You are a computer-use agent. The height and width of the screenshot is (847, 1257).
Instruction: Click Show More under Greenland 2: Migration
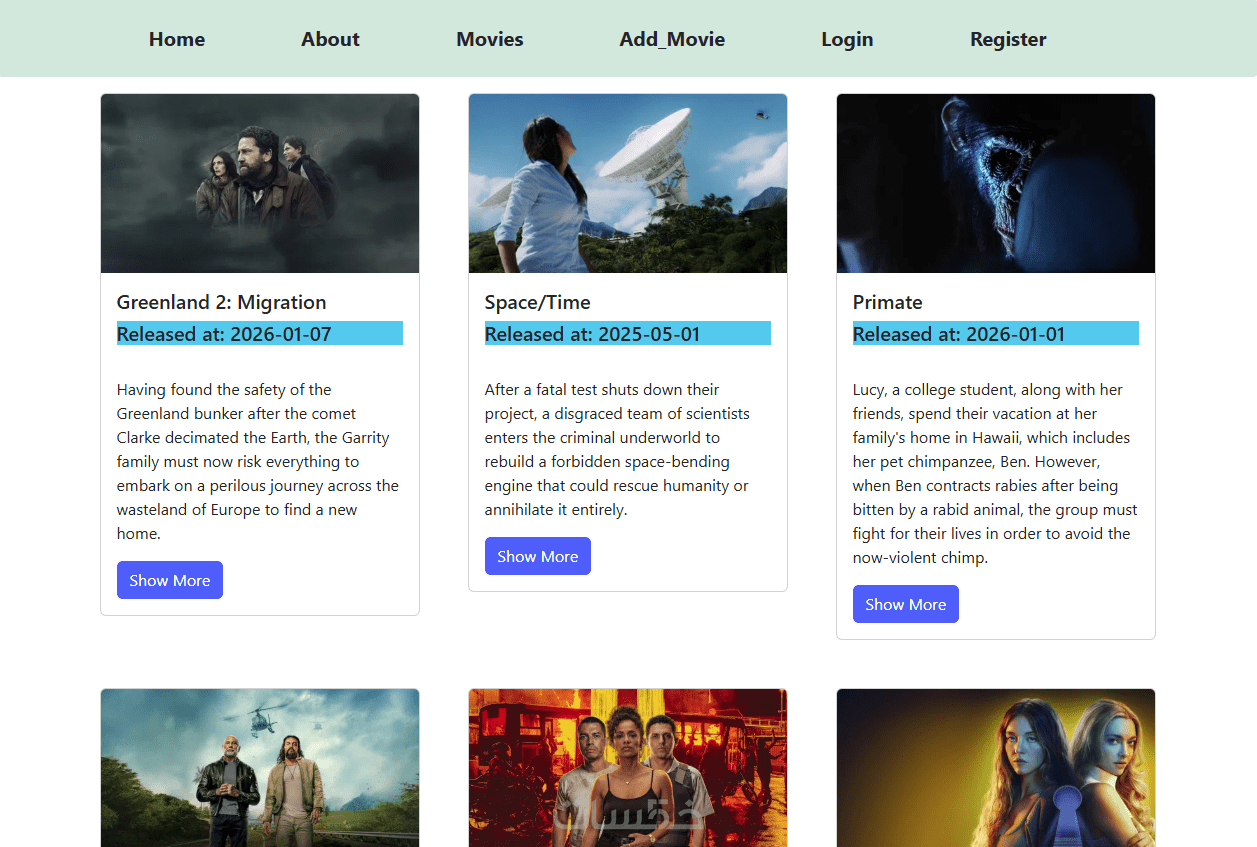coord(170,580)
